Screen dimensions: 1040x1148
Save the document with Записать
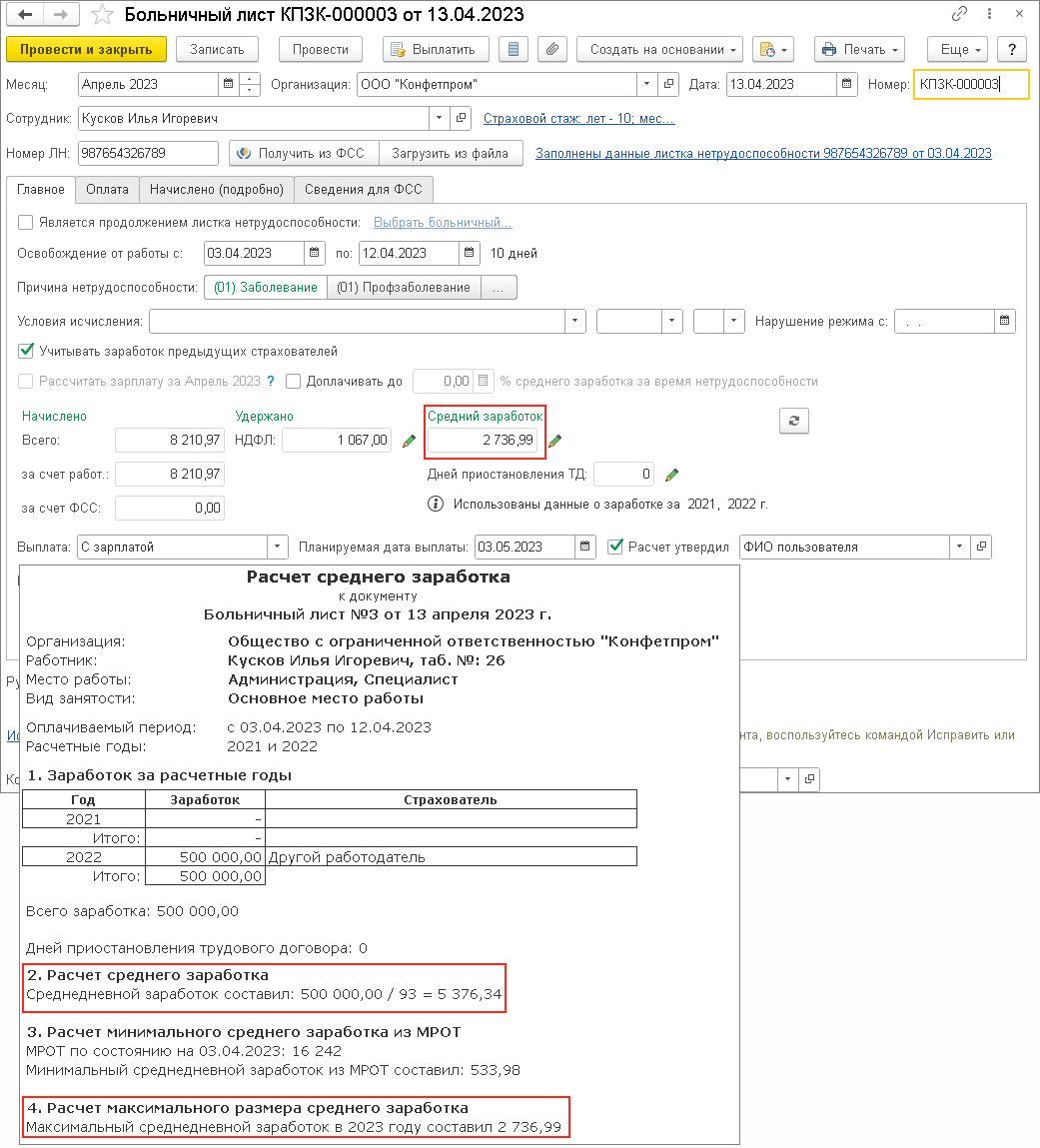[217, 49]
